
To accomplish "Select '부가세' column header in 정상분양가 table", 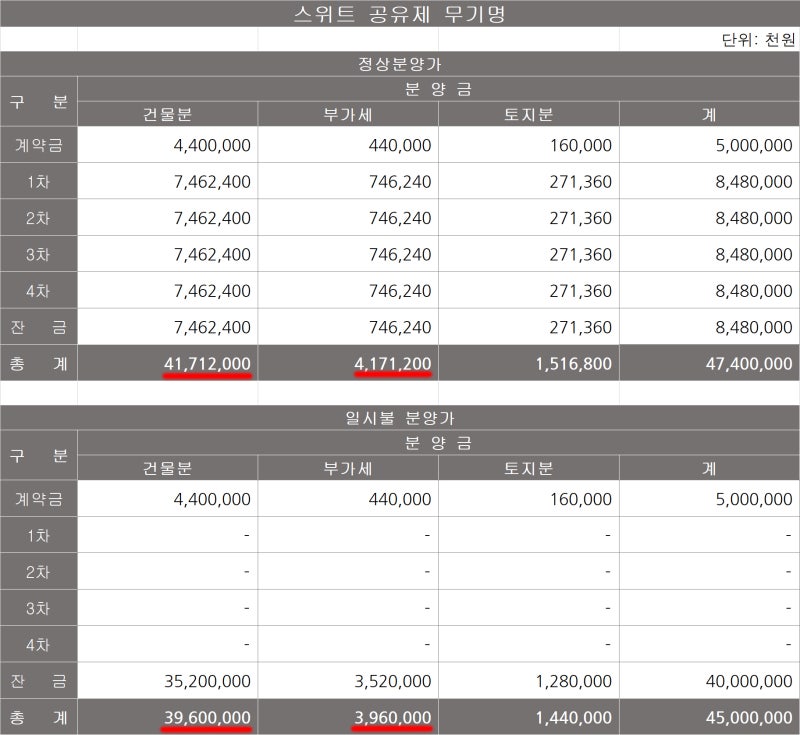I will [x=348, y=114].
